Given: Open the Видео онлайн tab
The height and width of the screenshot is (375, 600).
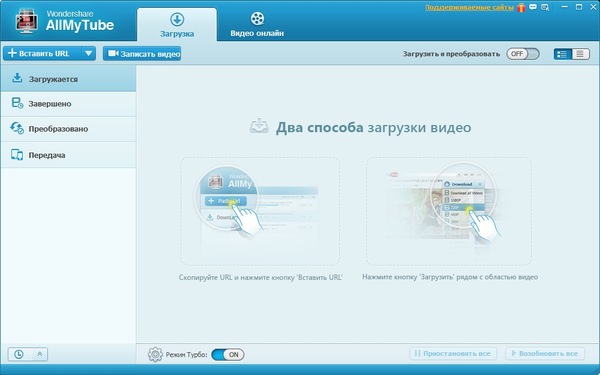Looking at the screenshot, I should [257, 24].
